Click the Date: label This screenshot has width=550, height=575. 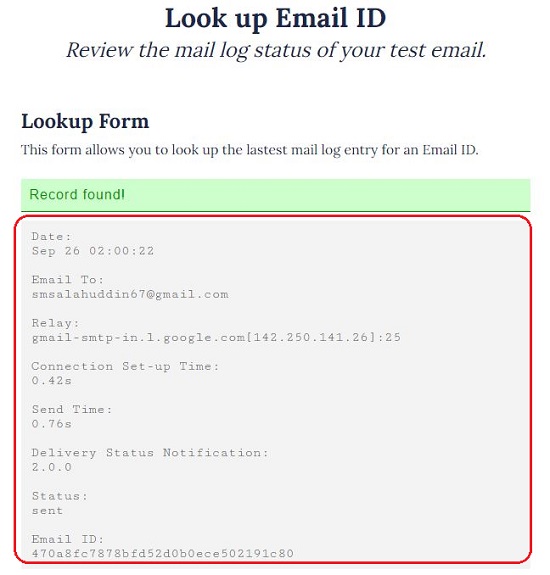[x=51, y=237]
